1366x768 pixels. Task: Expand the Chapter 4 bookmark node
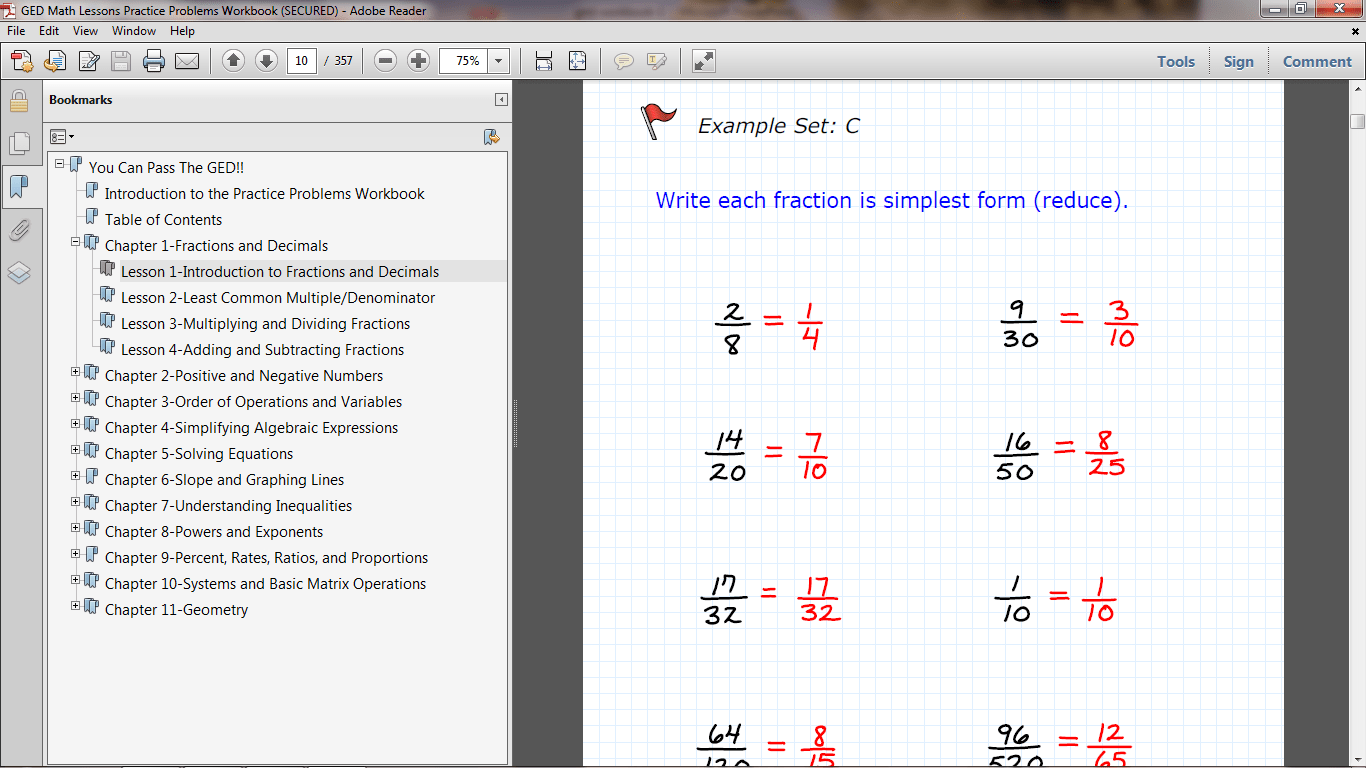tap(76, 423)
